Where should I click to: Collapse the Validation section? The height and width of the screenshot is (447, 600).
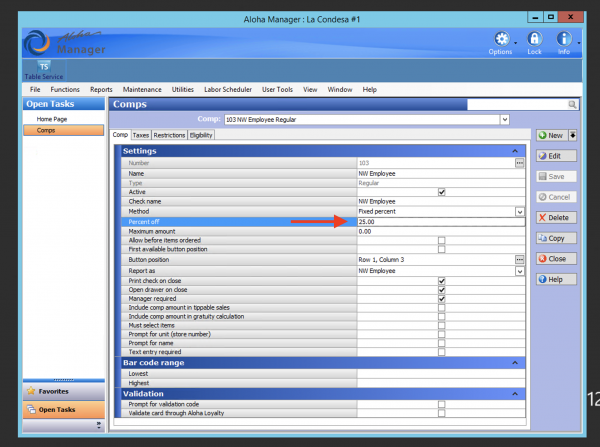point(515,394)
